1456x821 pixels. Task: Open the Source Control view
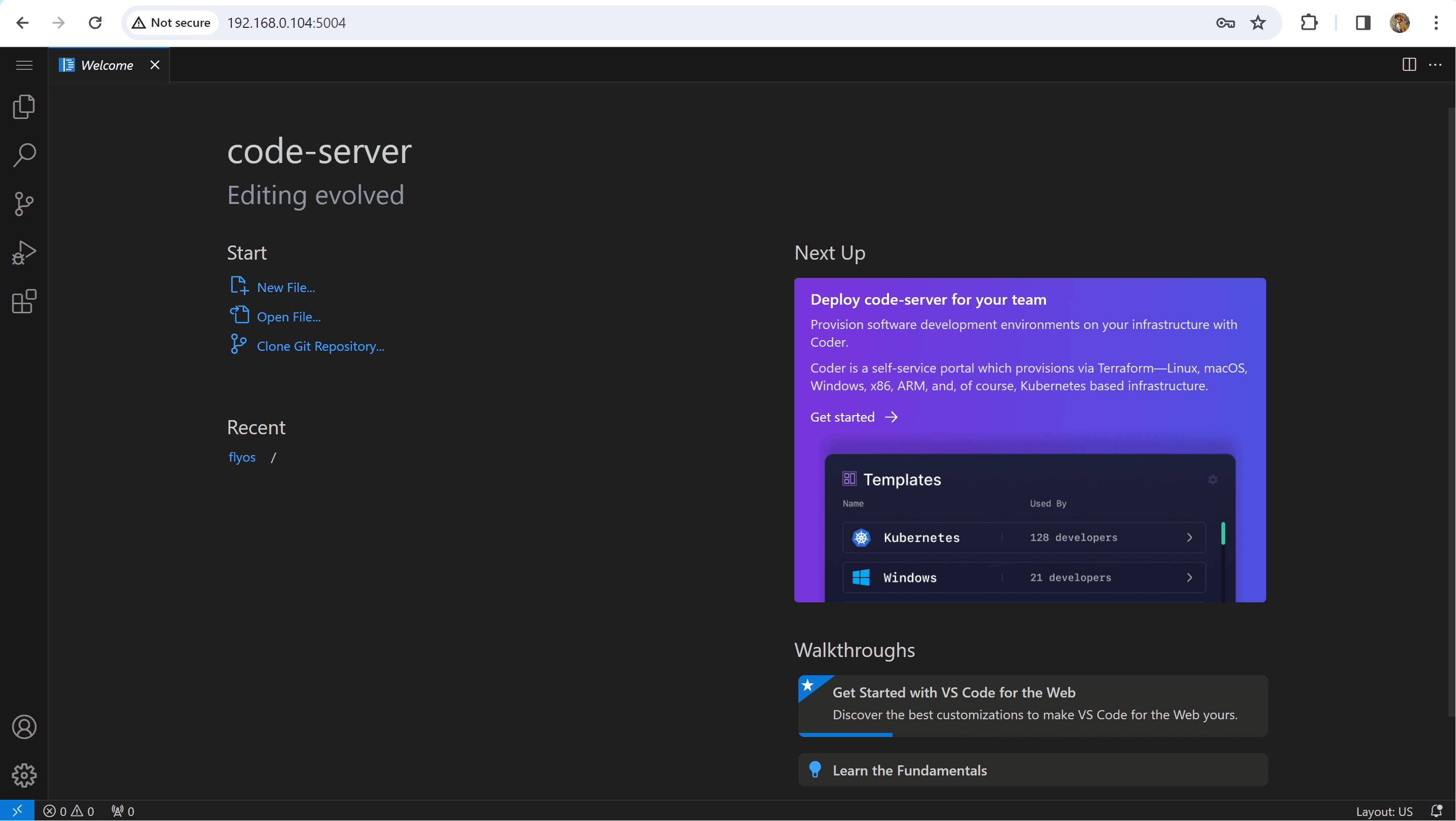[24, 204]
